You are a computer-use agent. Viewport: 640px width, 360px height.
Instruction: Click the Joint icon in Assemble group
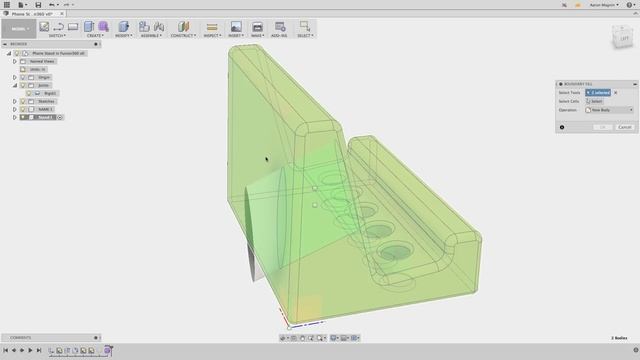159,27
